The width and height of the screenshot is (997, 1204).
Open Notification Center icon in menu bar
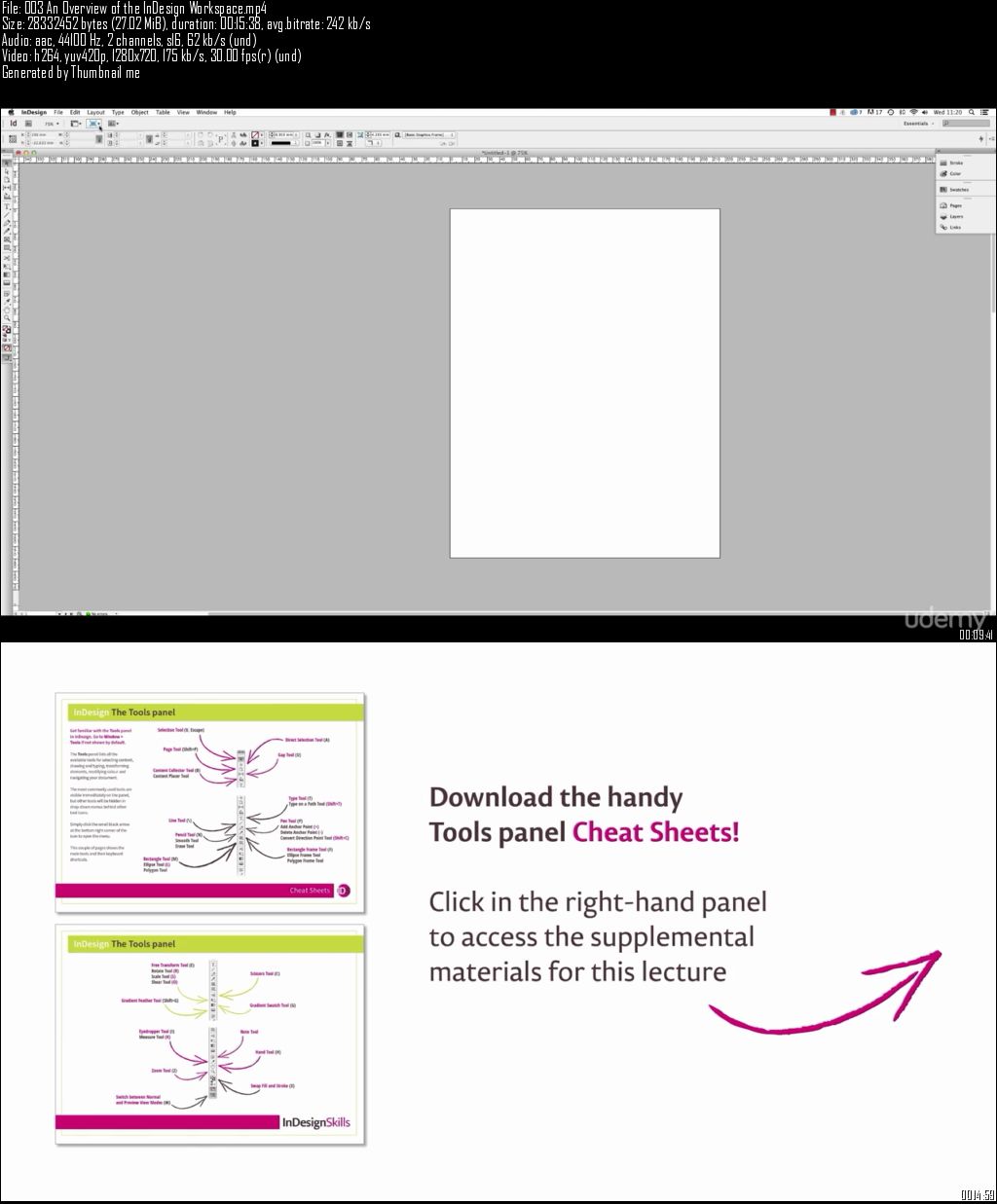coord(984,112)
